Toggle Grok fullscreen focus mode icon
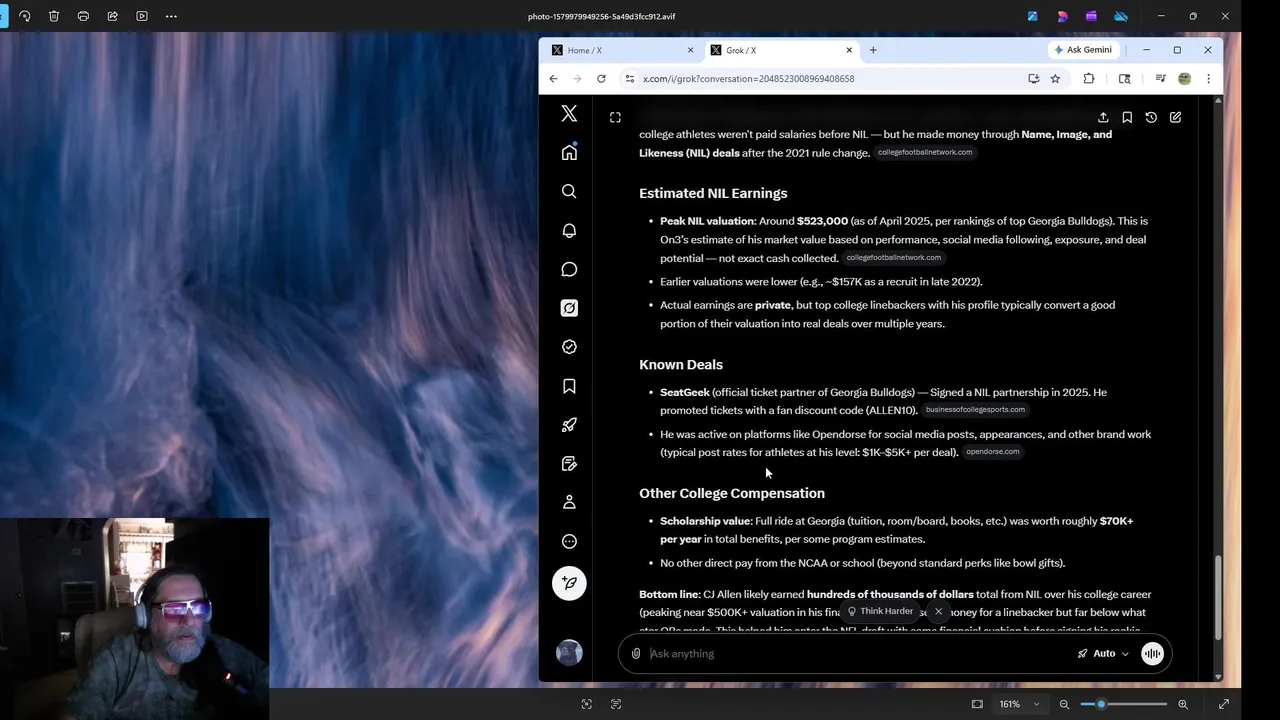The height and width of the screenshot is (720, 1280). coord(615,117)
